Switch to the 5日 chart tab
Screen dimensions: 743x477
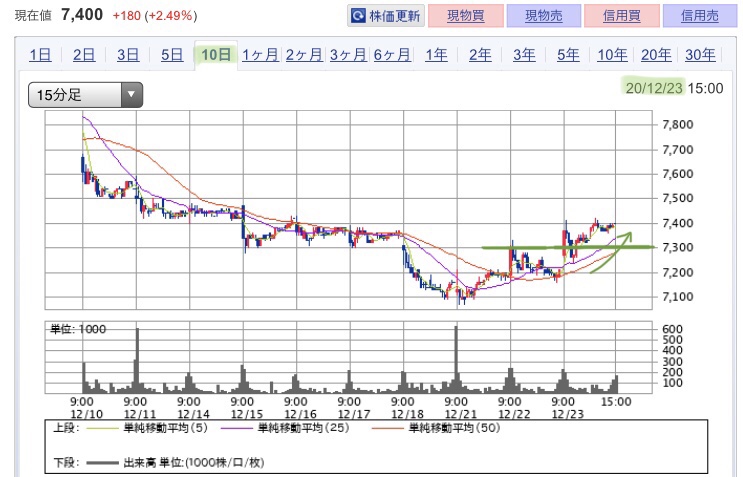172,55
